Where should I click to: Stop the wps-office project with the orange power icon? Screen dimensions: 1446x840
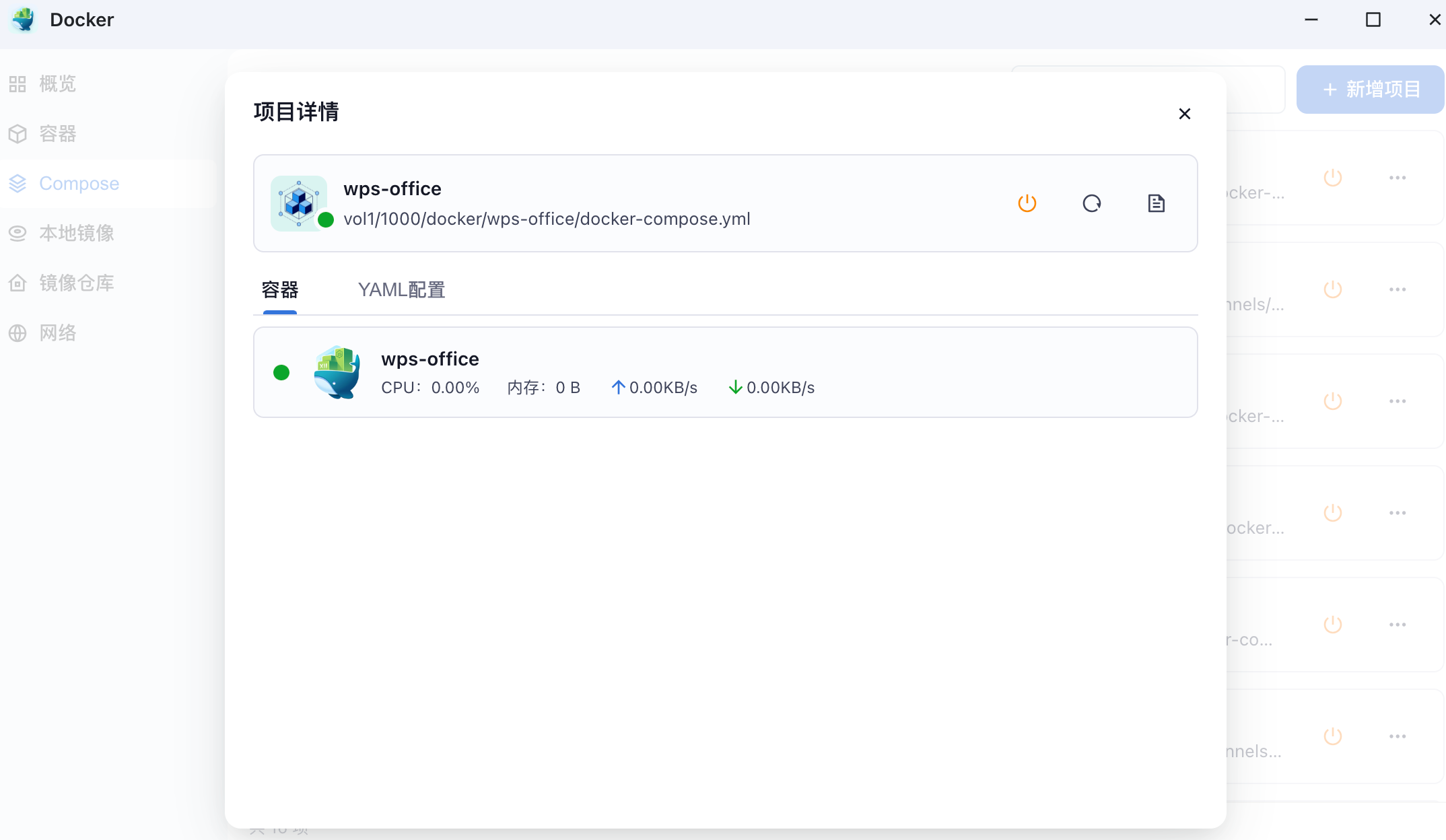[x=1027, y=203]
